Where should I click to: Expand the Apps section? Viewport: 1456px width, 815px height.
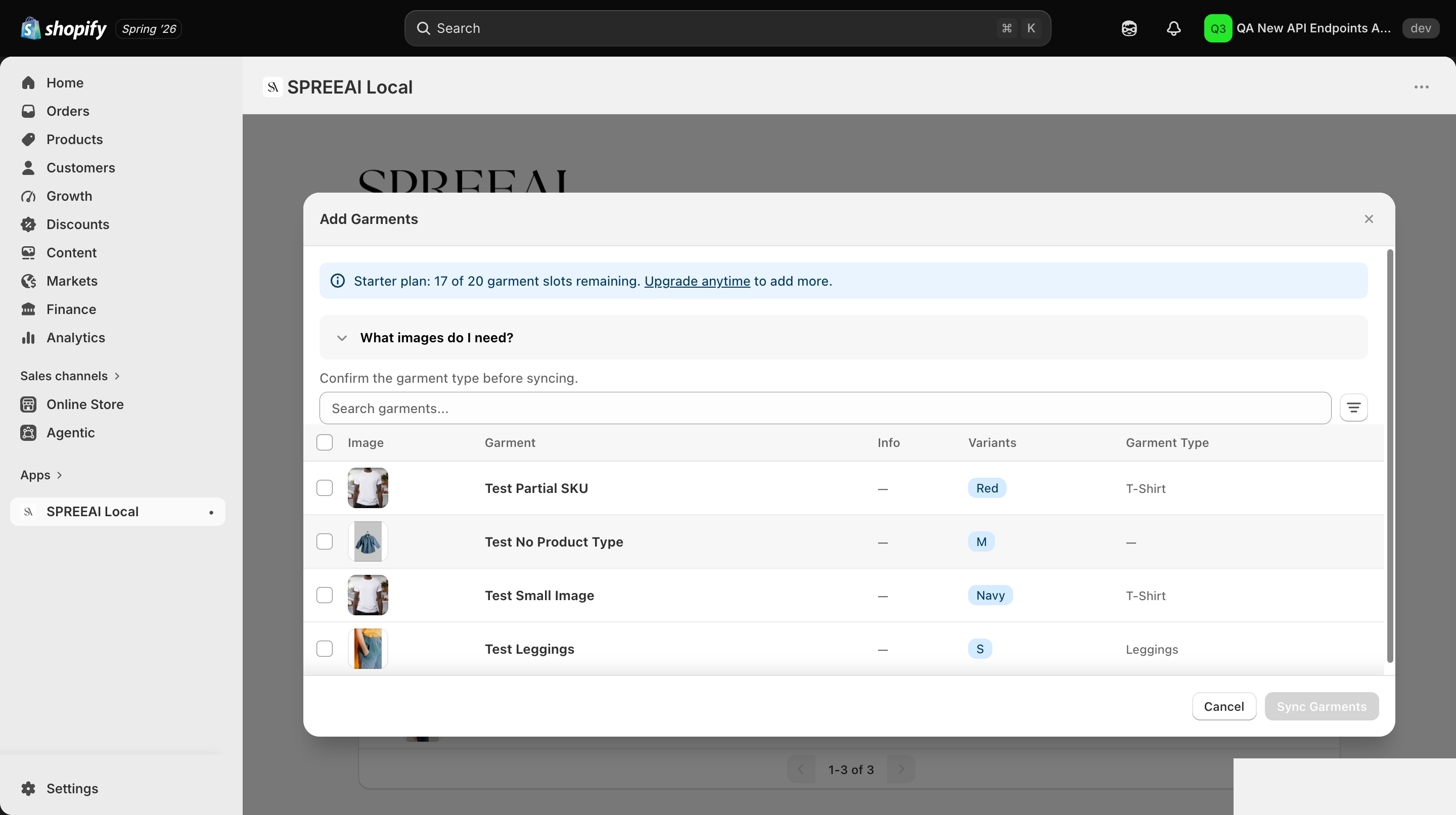pyautogui.click(x=41, y=475)
